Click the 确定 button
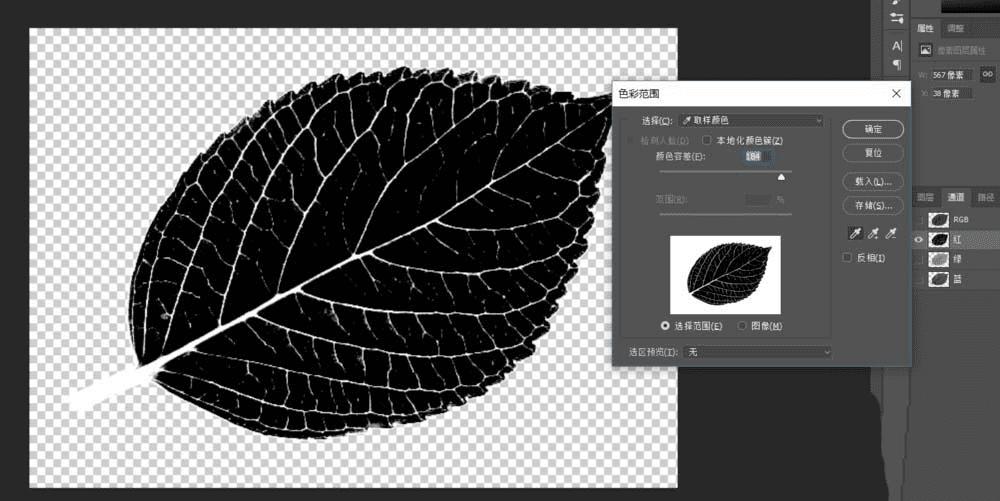Image resolution: width=1000 pixels, height=501 pixels. [x=873, y=129]
